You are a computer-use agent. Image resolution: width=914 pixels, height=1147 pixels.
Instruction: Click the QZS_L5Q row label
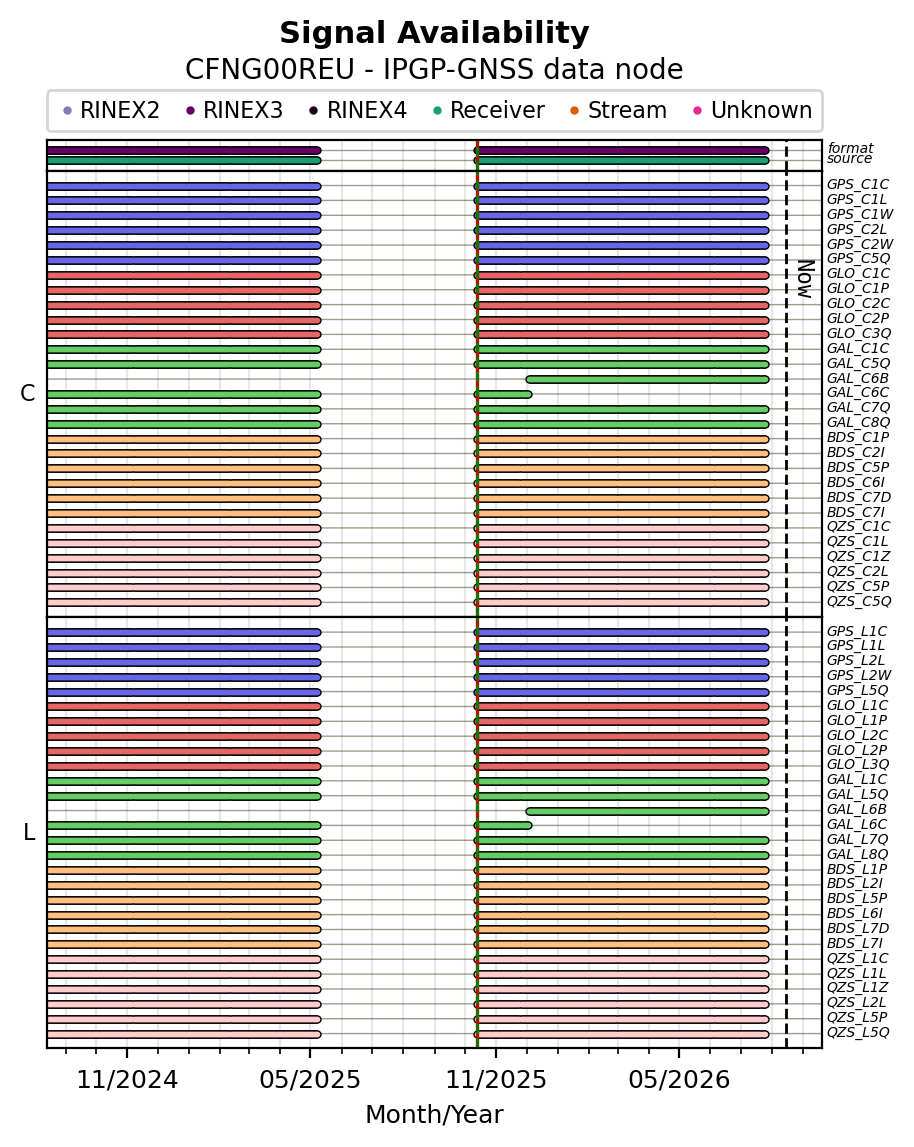[x=858, y=1032]
